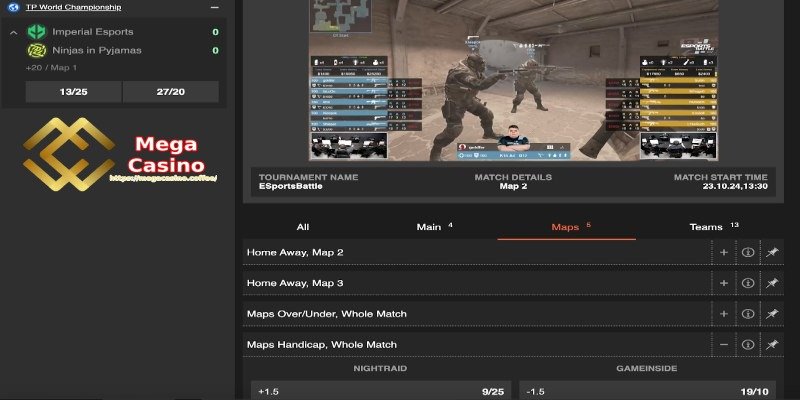Pick the 13/25 odds button
This screenshot has width=800, height=400.
(x=73, y=92)
